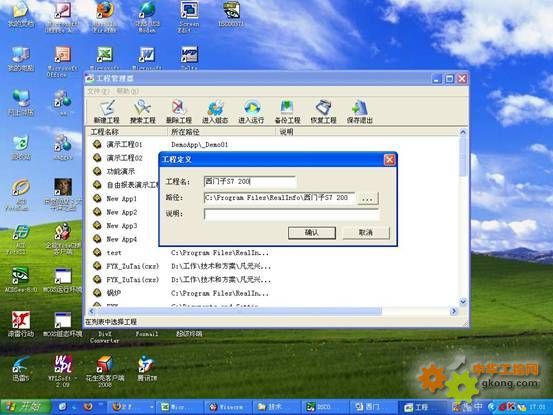Screen dimensions: 553x415
Task: Open the 文件 menu in 工程管理器
Action: [98, 91]
